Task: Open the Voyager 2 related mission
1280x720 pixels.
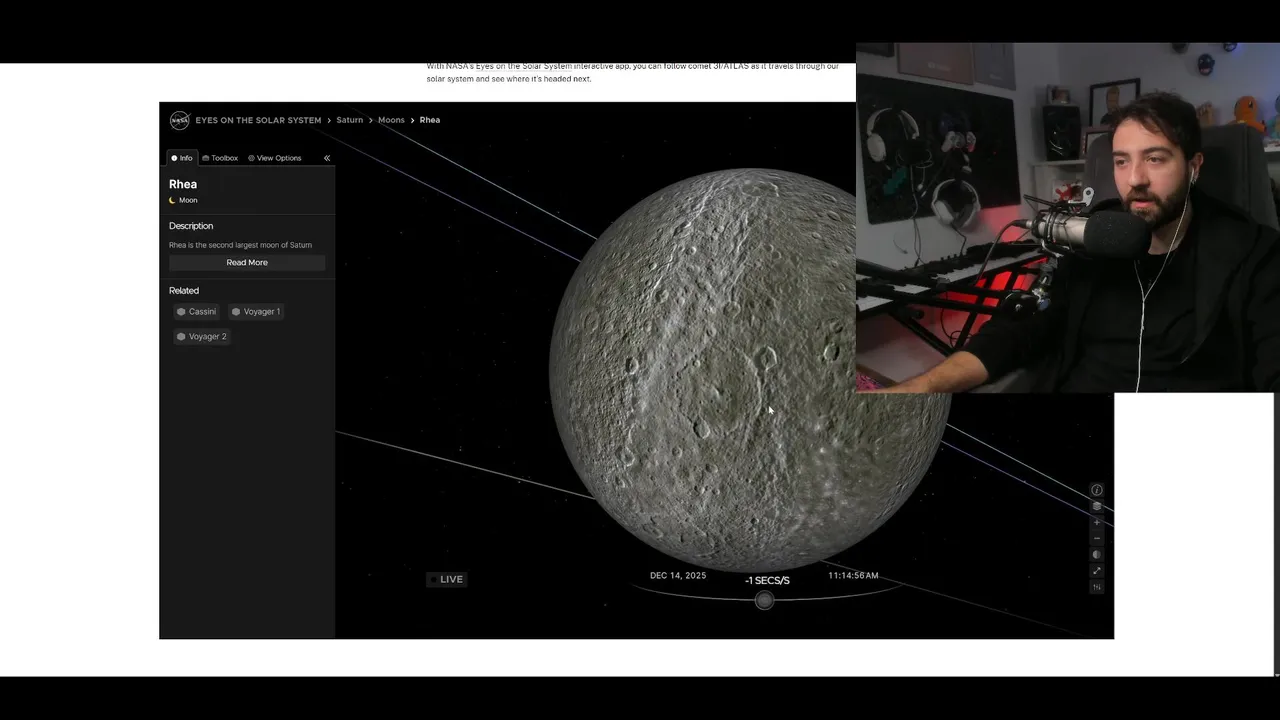Action: pos(202,336)
